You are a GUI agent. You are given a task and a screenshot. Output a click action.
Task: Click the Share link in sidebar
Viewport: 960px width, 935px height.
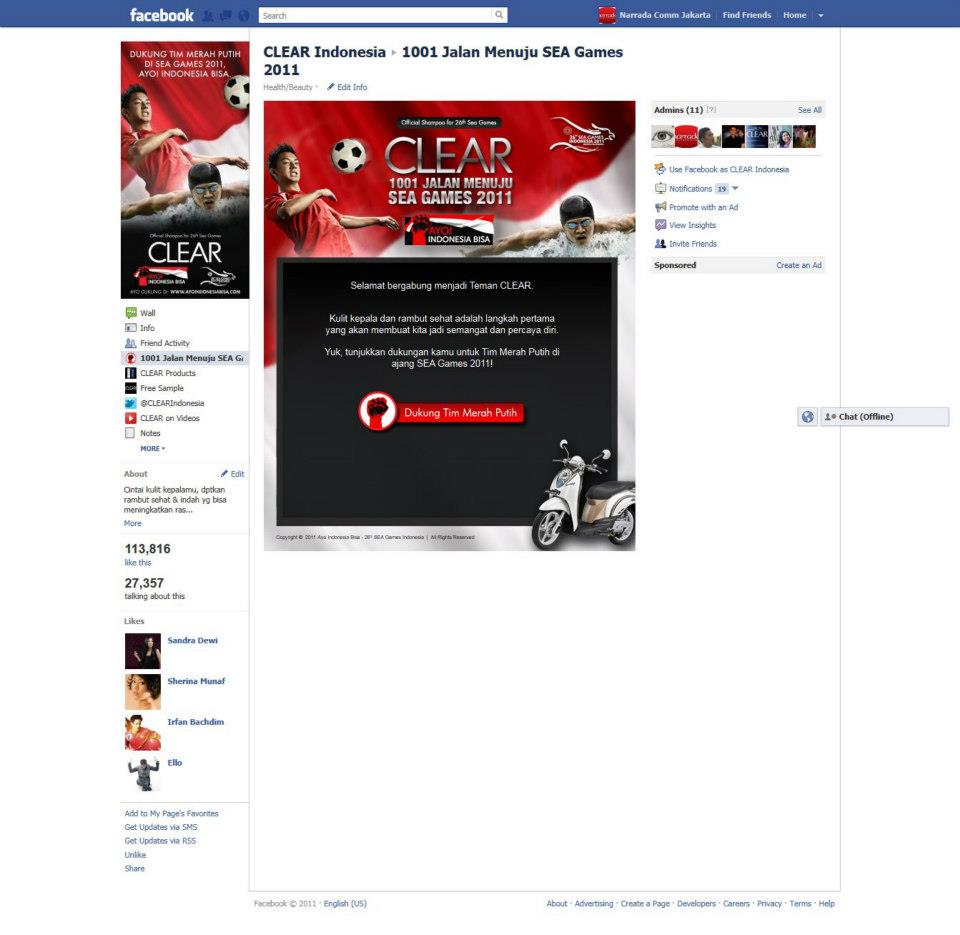[x=135, y=868]
